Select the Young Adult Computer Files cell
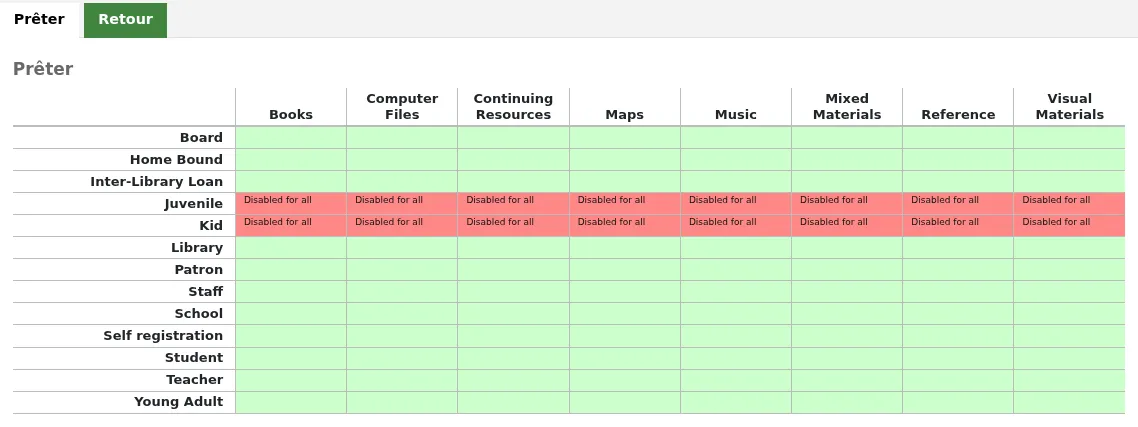1138x427 pixels. (x=402, y=402)
